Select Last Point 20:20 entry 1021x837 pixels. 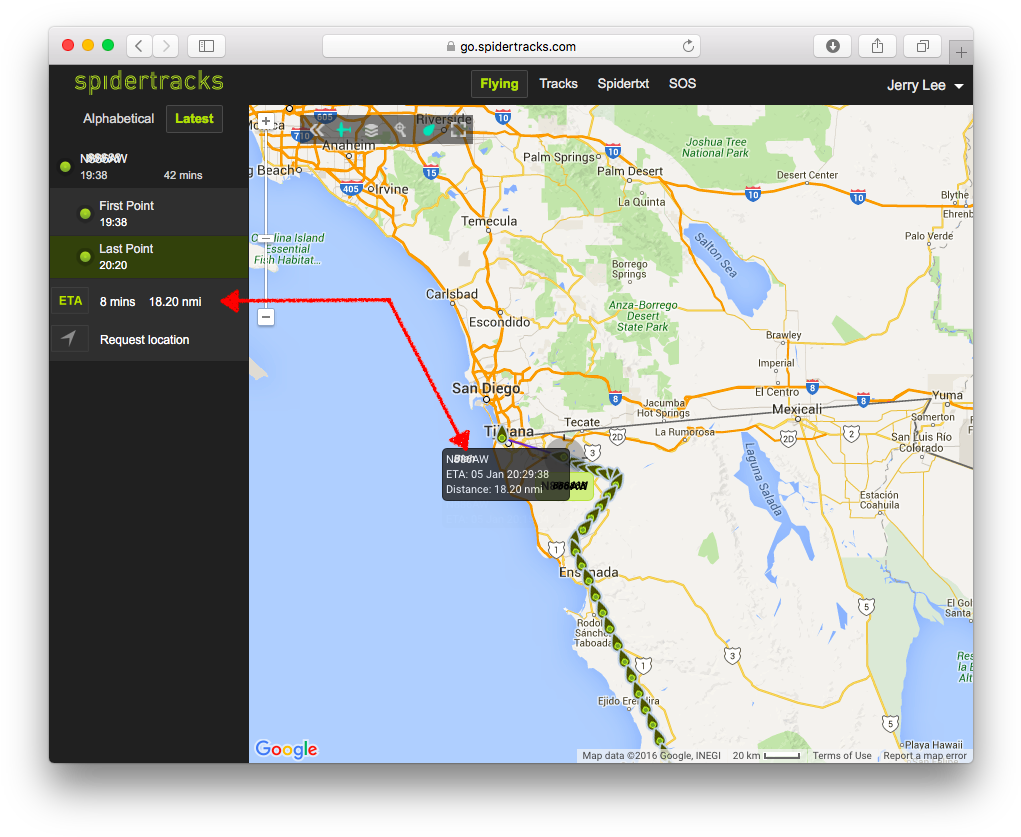point(149,257)
